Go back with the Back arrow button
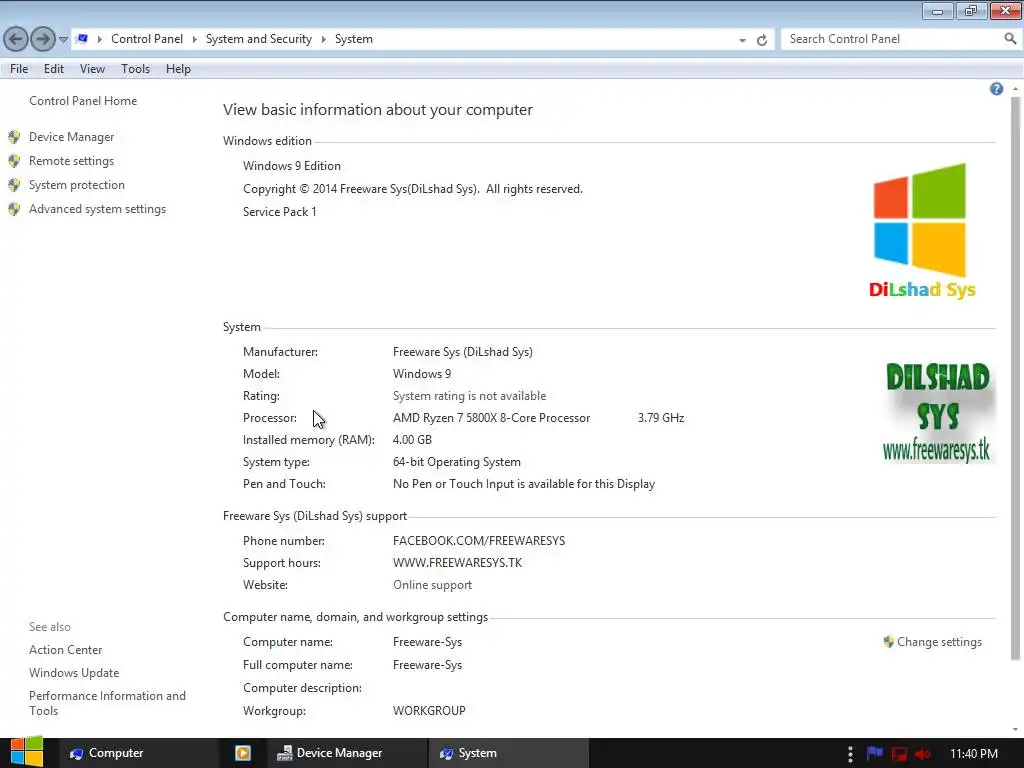This screenshot has height=768, width=1024. (16, 39)
